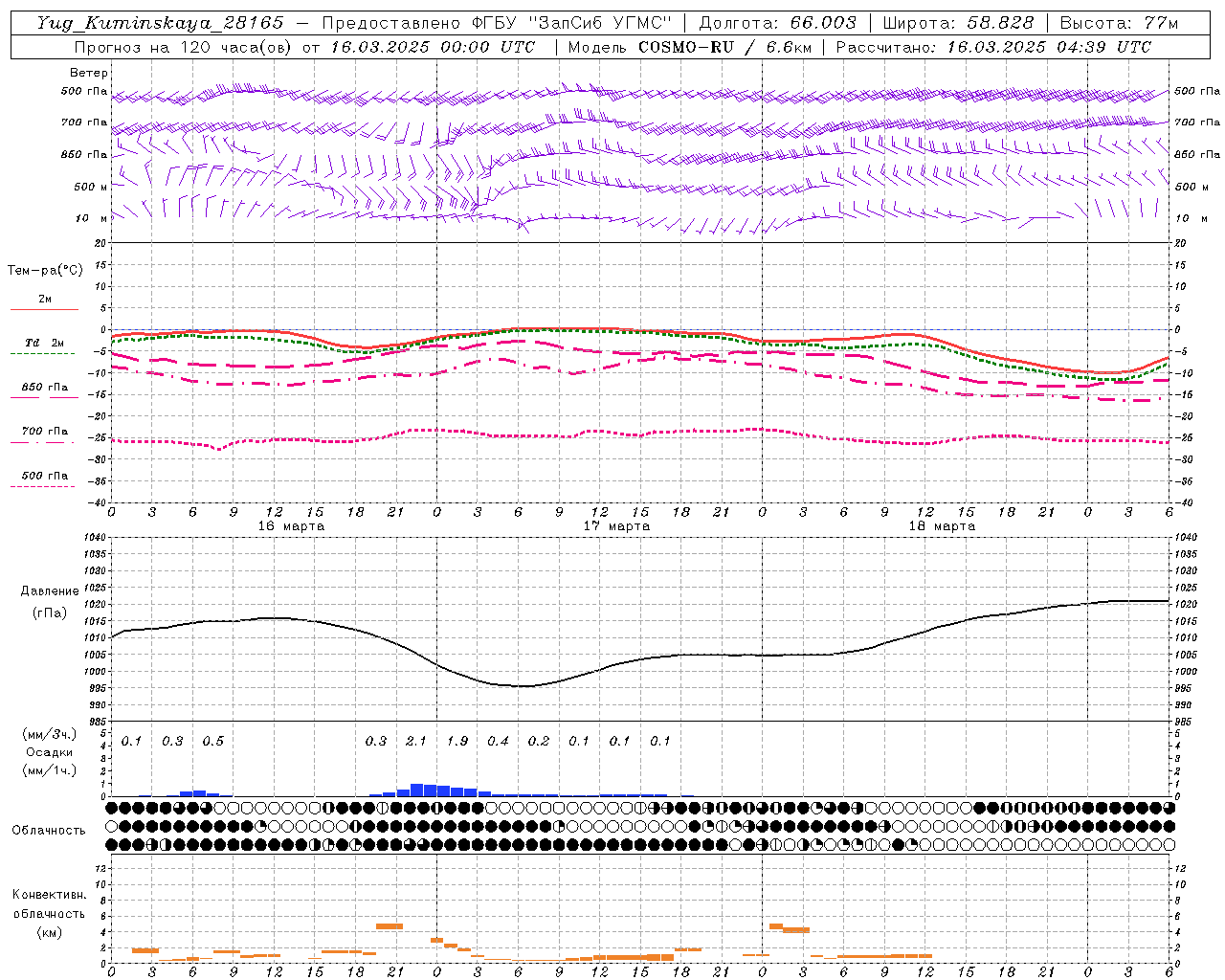Image resolution: width=1225 pixels, height=980 pixels.
Task: Click the provider text ФГБУ "ЗапСиб УГМС"
Action: point(572,23)
